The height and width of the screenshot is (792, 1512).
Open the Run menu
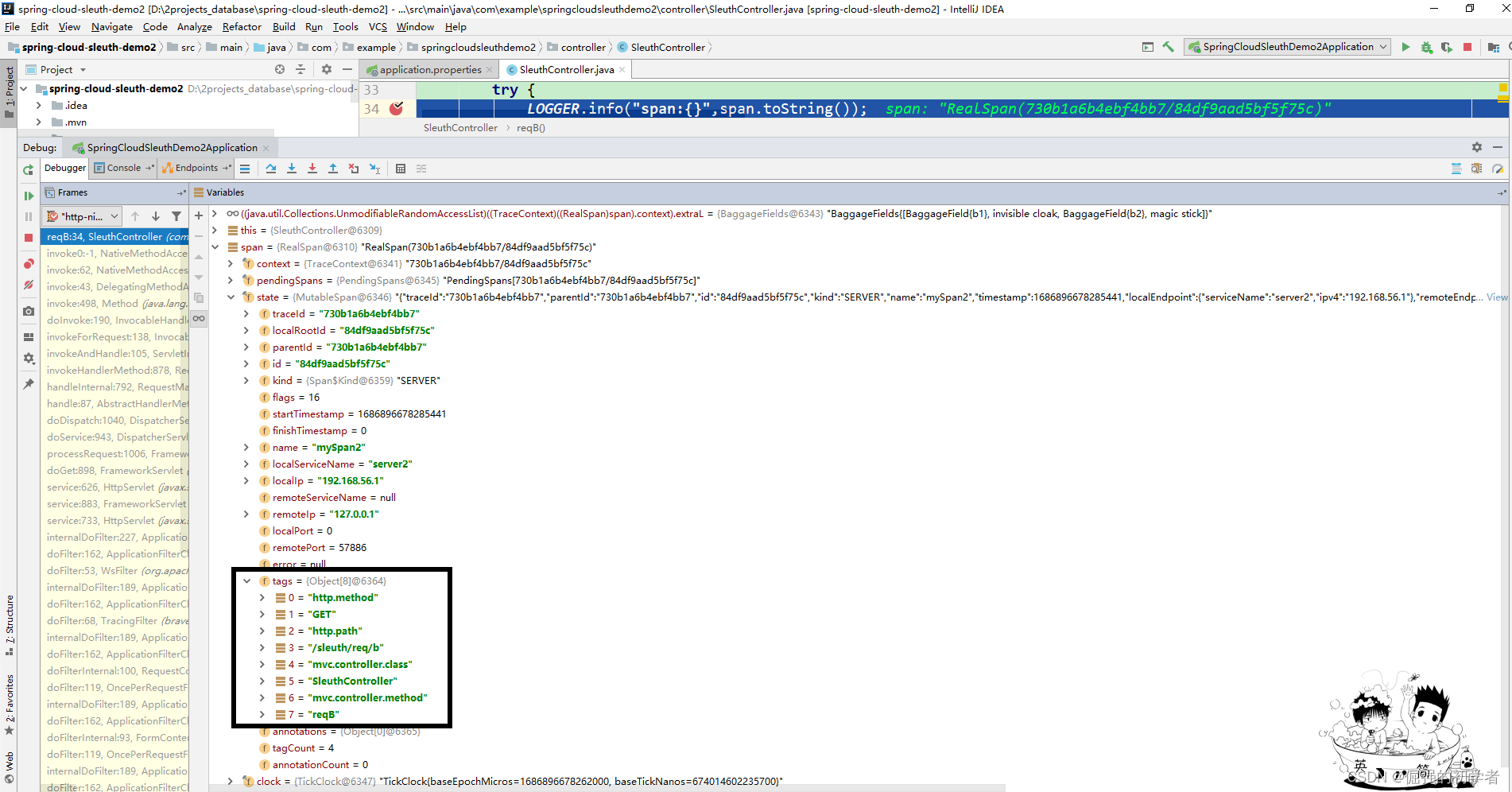point(314,26)
